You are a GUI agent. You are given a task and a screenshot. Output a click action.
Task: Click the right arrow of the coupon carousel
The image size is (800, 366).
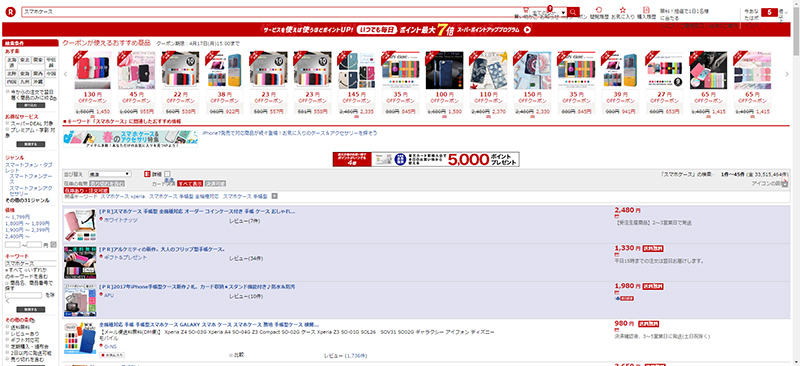coord(787,75)
